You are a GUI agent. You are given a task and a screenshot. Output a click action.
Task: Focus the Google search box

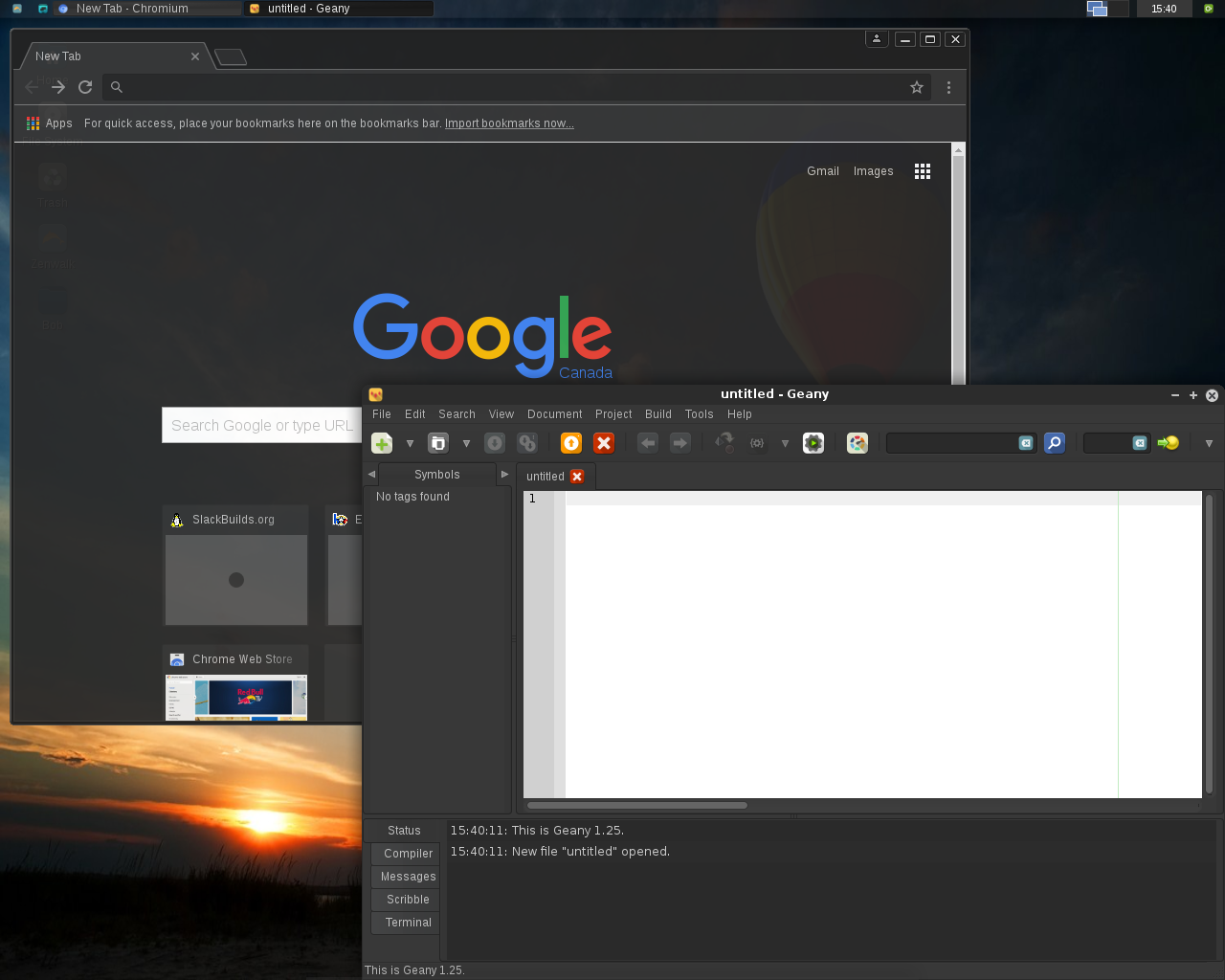tap(262, 426)
